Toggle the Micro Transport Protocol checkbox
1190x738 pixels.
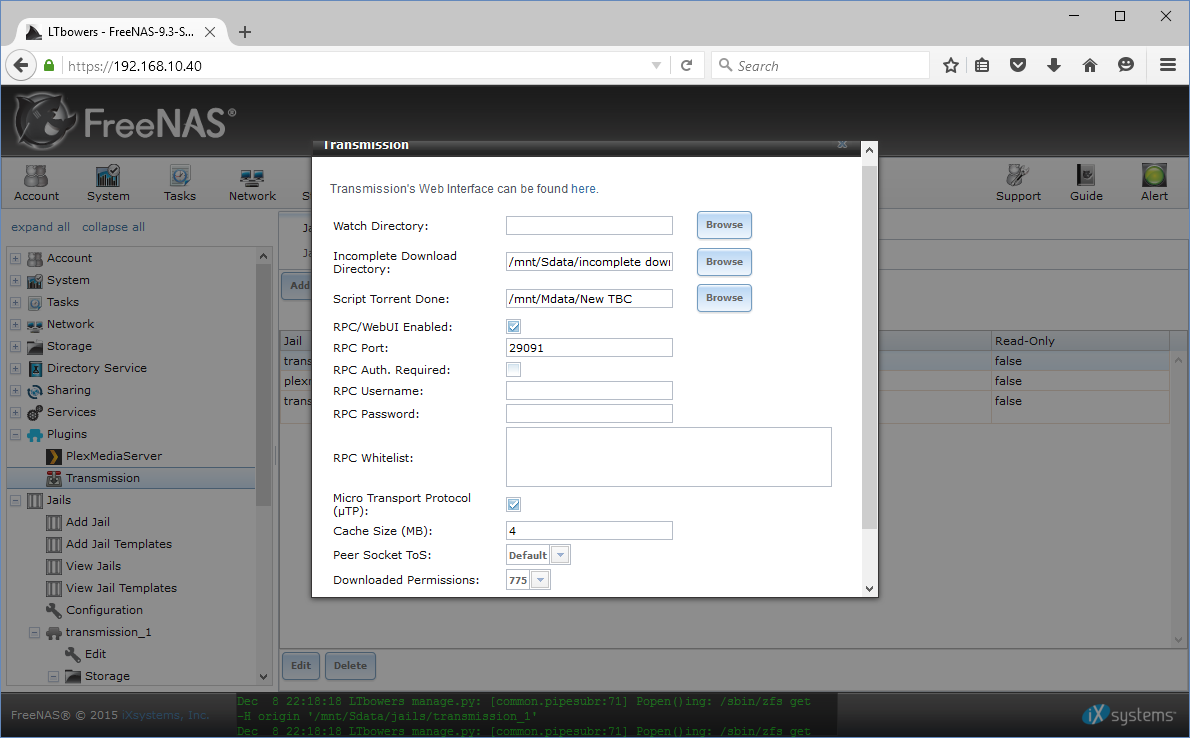[x=514, y=505]
